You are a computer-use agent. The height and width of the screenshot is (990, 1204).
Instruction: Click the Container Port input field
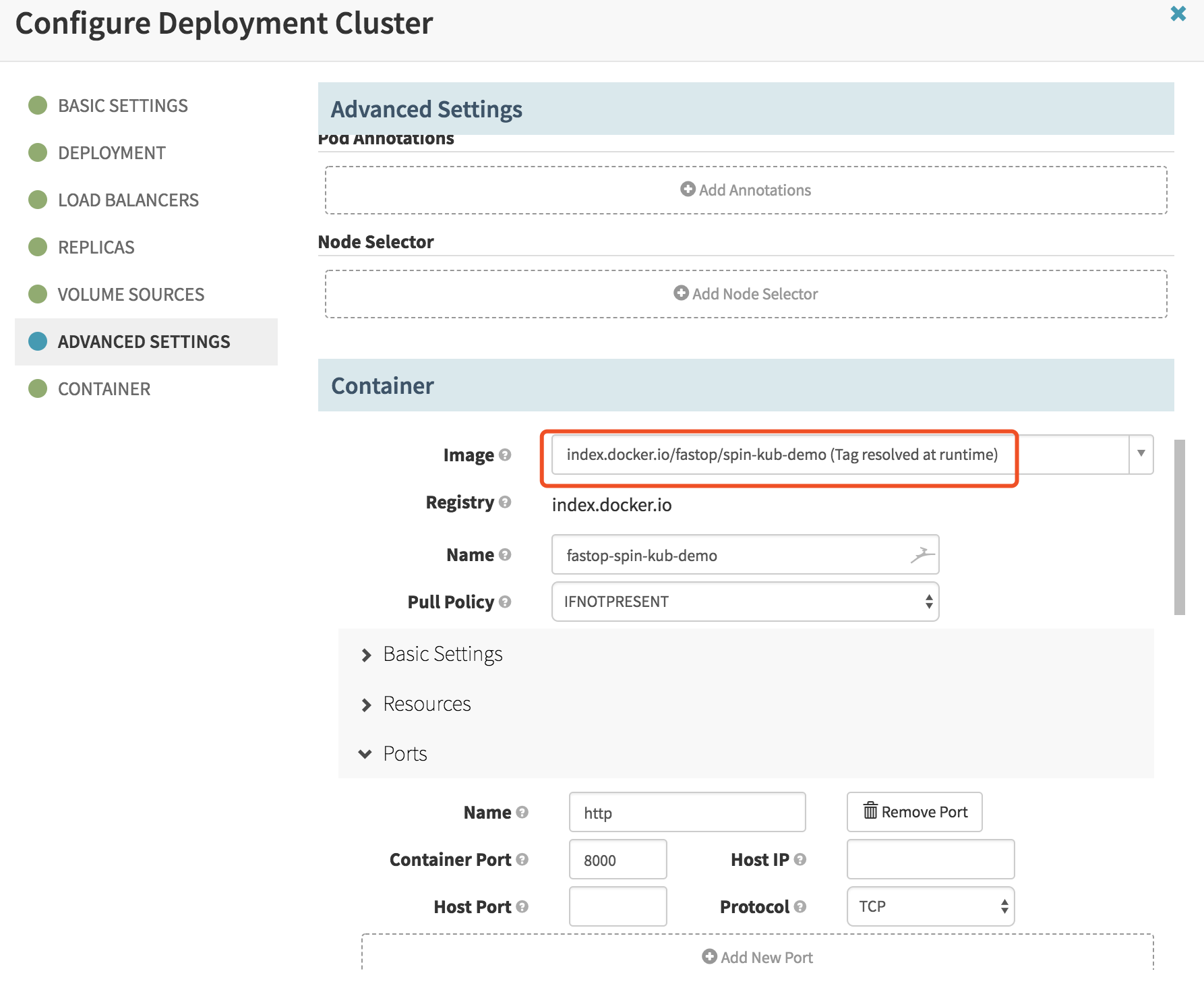point(618,859)
